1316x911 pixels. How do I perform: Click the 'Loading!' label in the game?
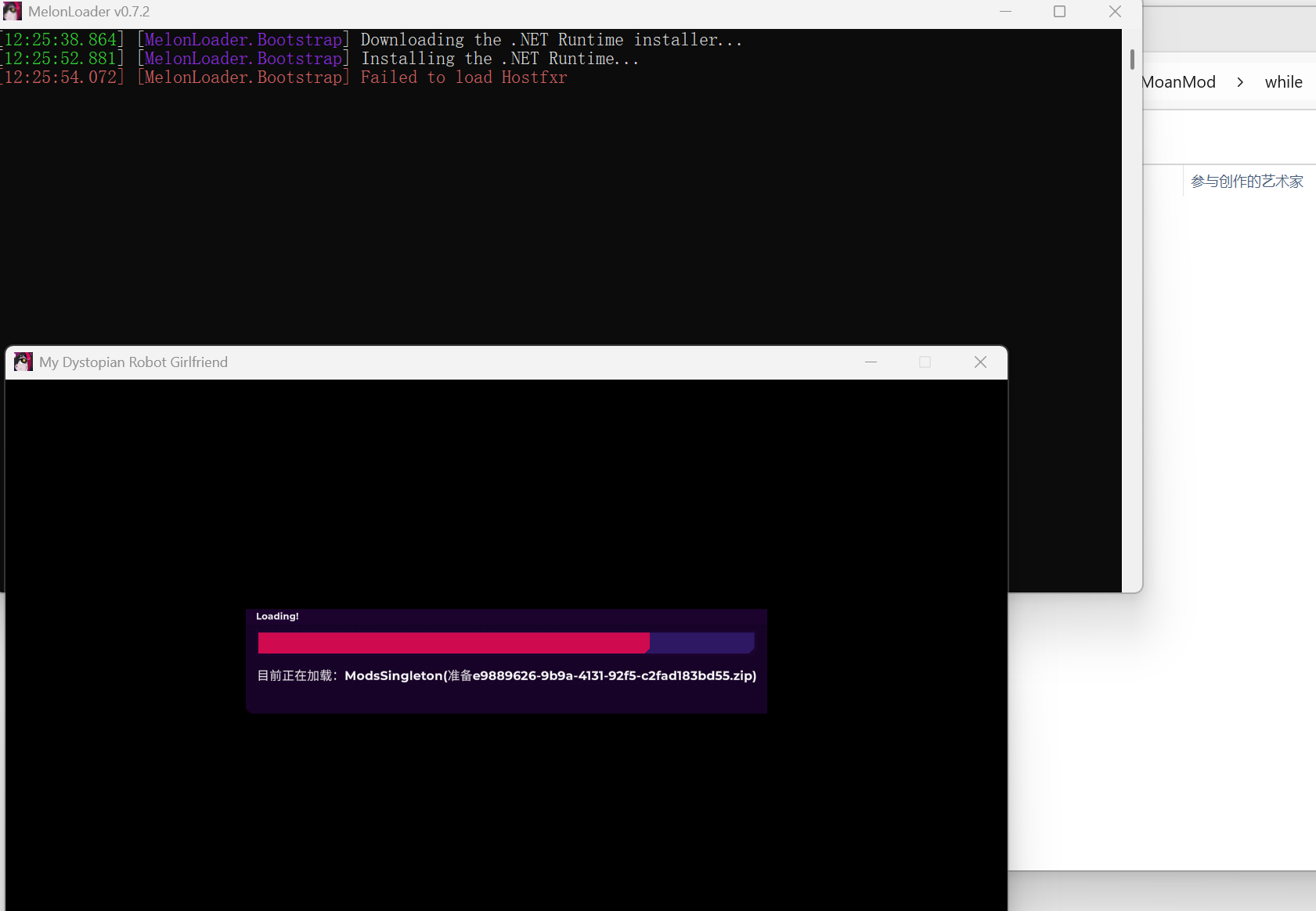point(277,617)
